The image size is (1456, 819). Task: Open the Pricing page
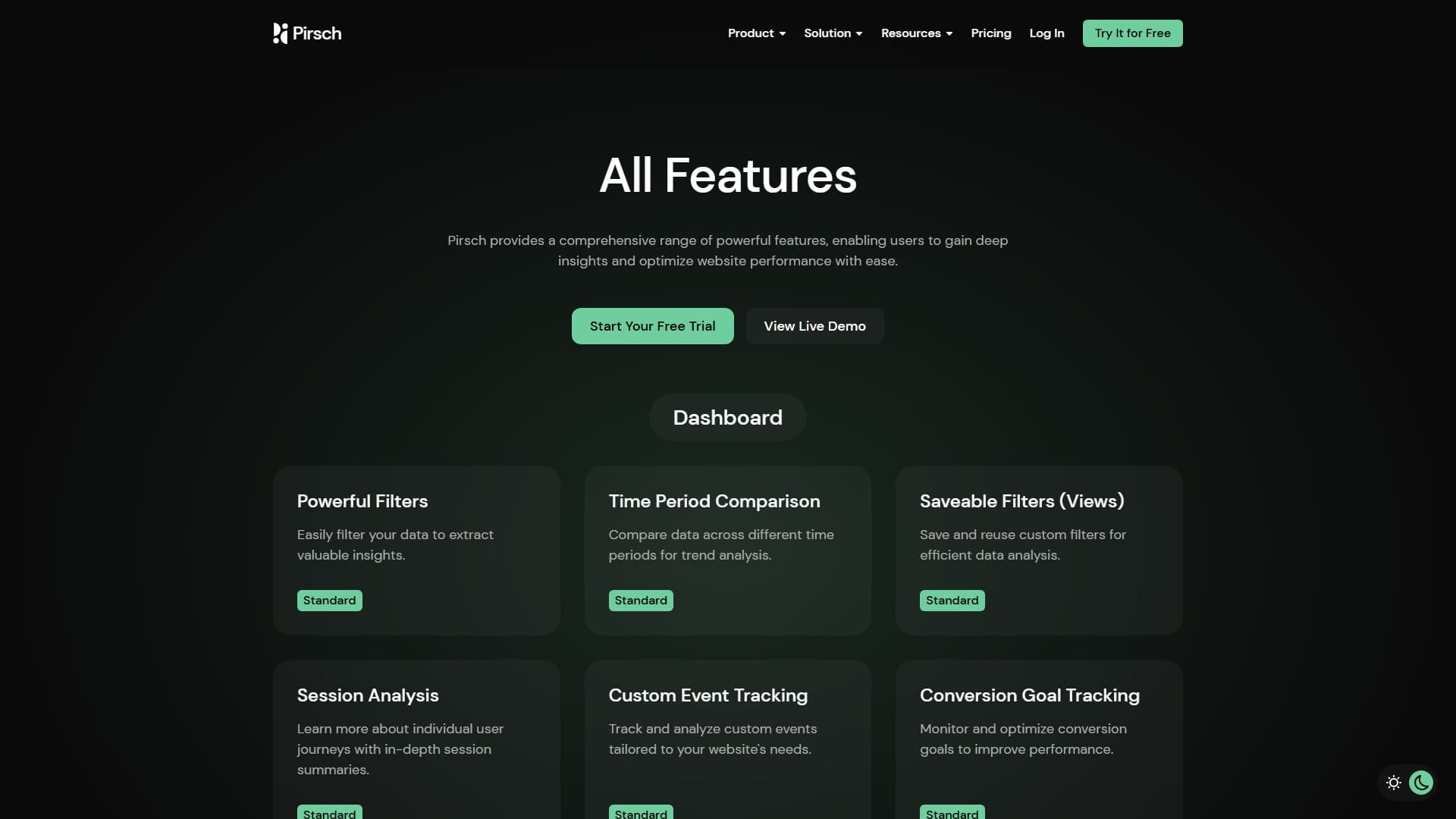click(x=991, y=33)
